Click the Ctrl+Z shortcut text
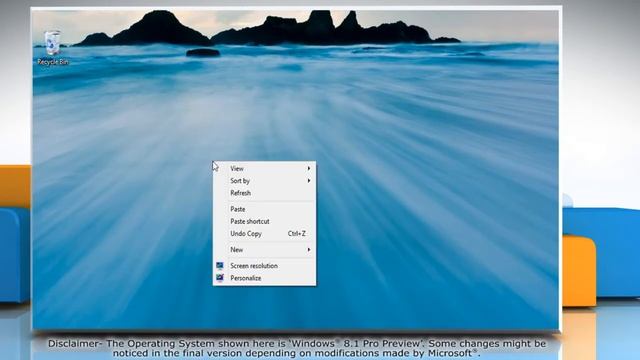This screenshot has width=640, height=360. pos(297,233)
